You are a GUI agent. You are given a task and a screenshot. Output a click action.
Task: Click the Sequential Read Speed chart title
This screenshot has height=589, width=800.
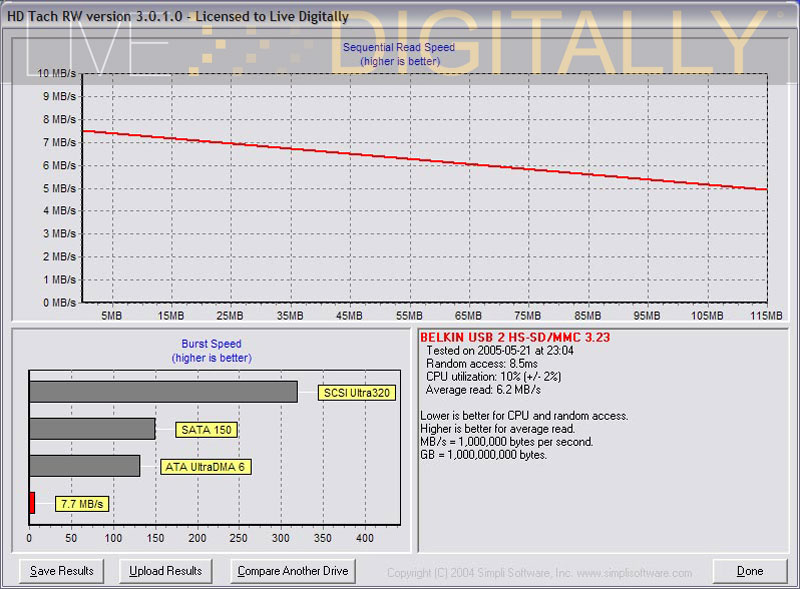pyautogui.click(x=399, y=47)
